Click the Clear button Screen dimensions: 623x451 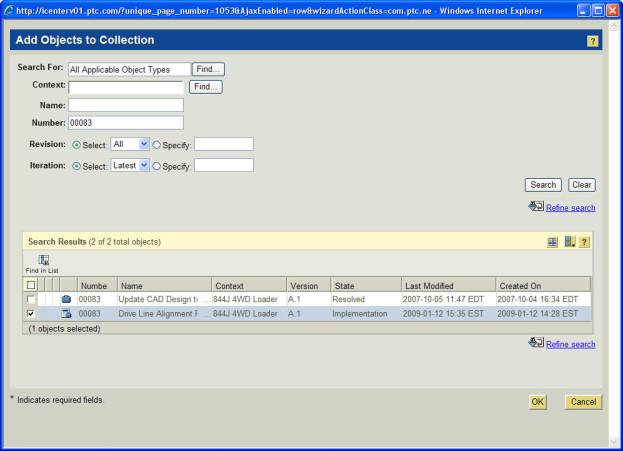tap(582, 185)
